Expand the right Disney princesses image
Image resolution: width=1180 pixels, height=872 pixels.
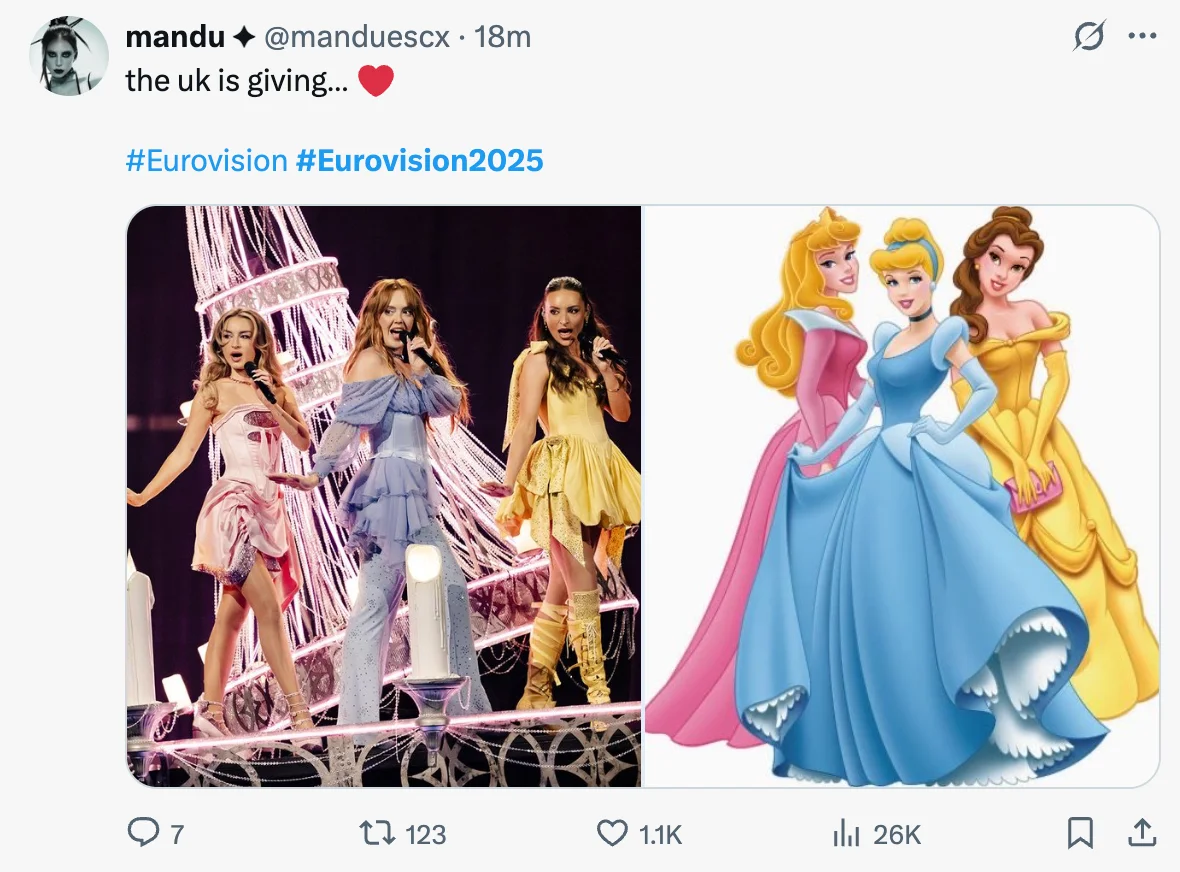click(x=901, y=496)
